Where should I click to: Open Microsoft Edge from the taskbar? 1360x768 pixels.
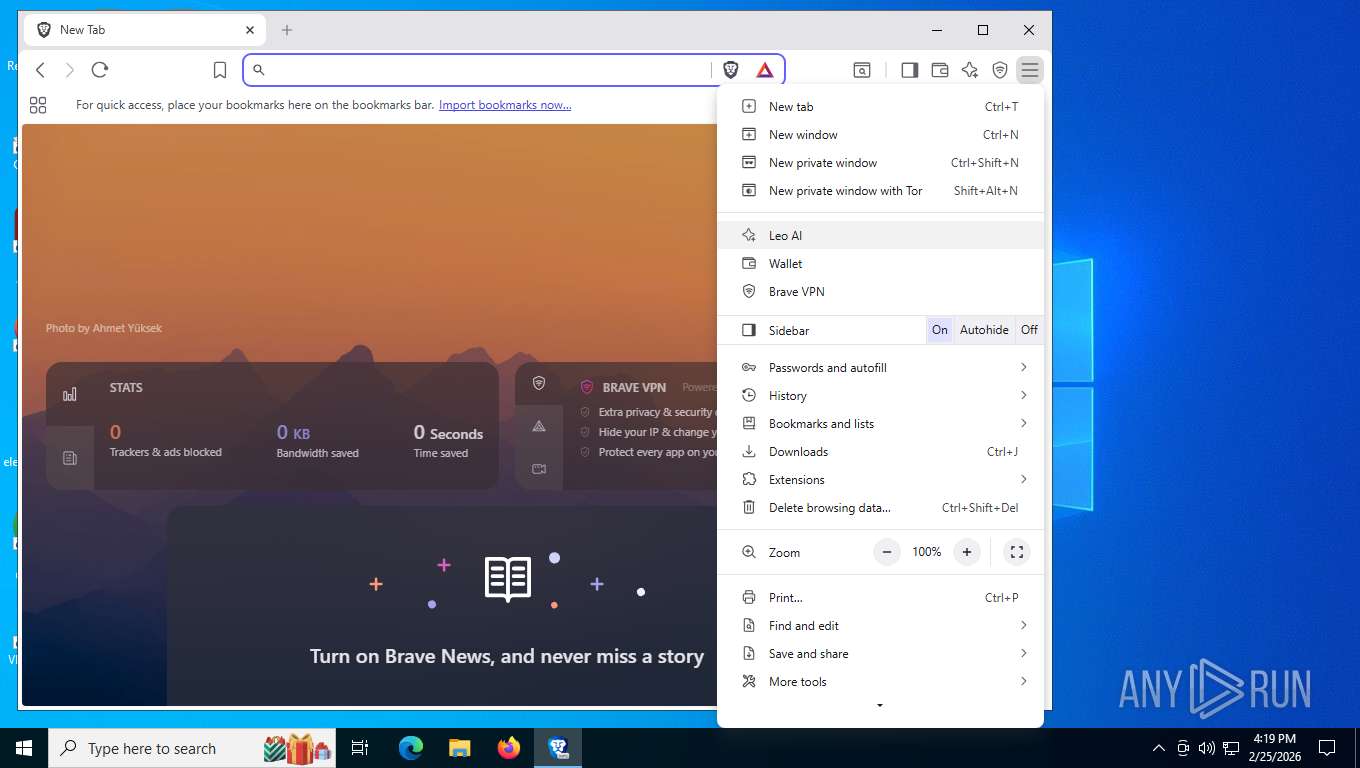coord(411,748)
